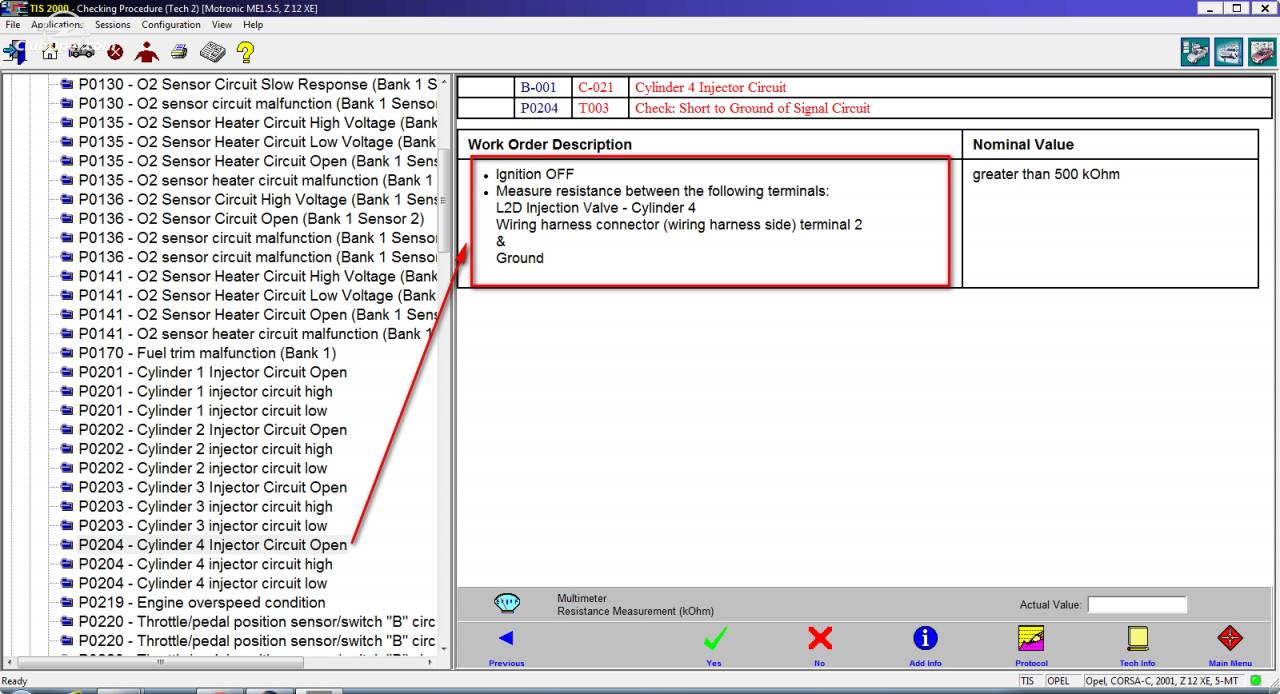This screenshot has width=1280, height=694.
Task: Click book icon beside P0170 Fuel trim malfunction
Action: 67,353
